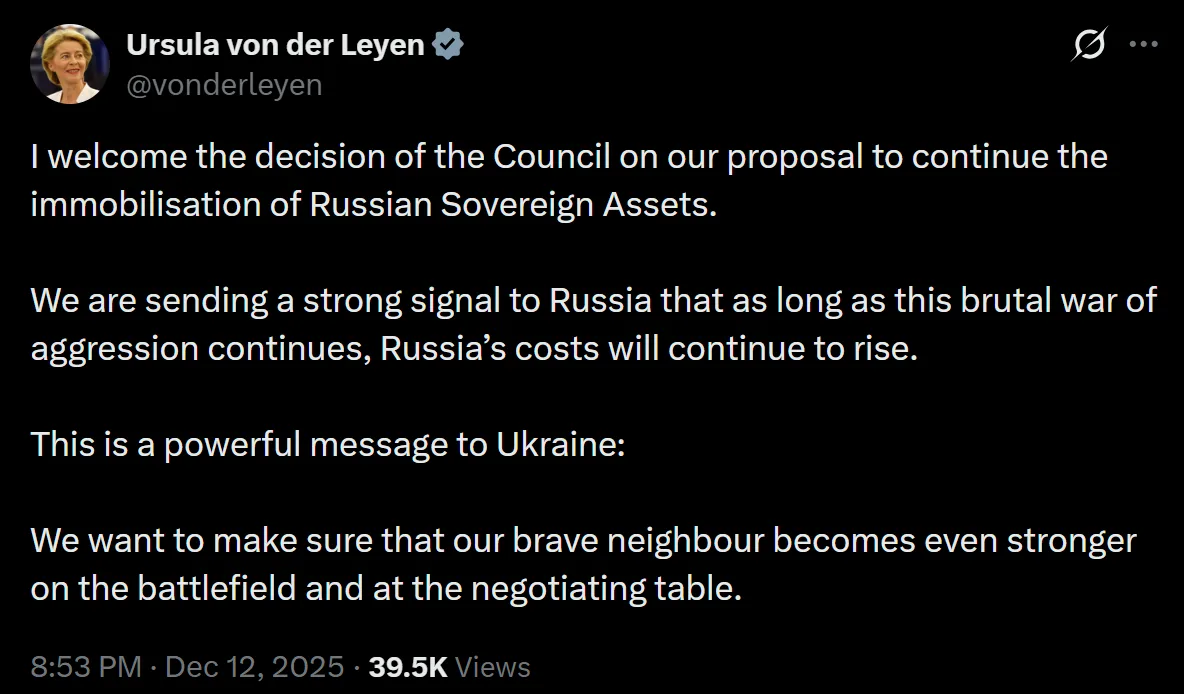
Task: Click the paragraph starting "I welcome the decision"
Action: point(569,180)
